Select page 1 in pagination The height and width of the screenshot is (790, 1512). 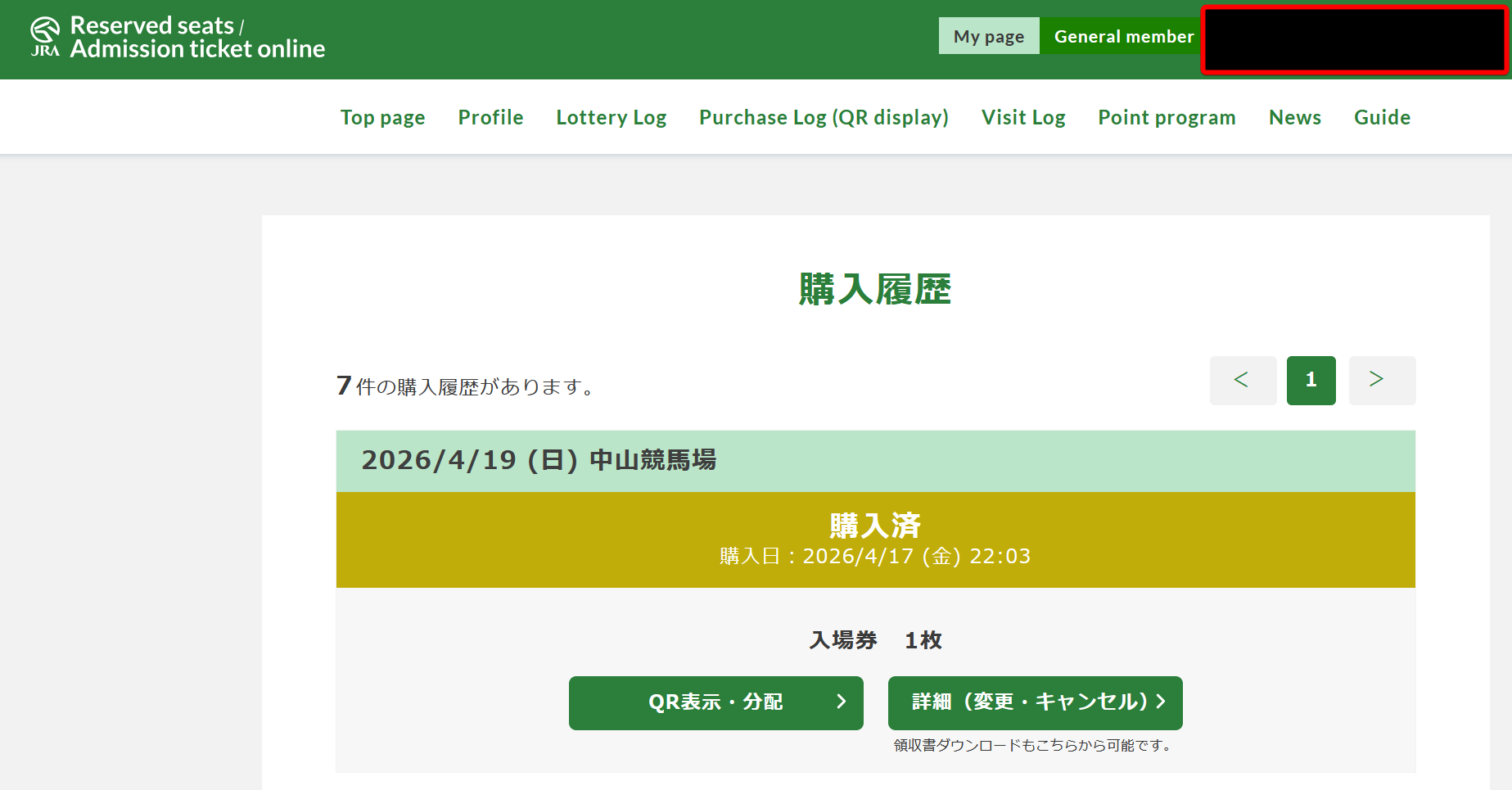tap(1311, 380)
